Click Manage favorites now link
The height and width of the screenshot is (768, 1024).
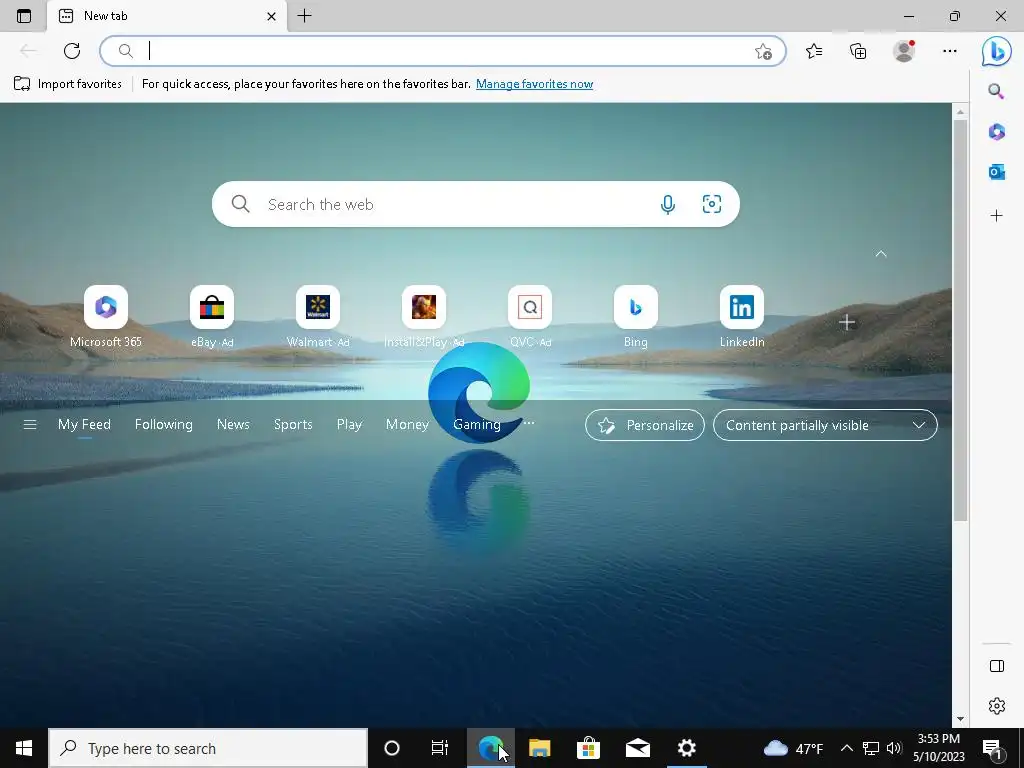tap(534, 84)
